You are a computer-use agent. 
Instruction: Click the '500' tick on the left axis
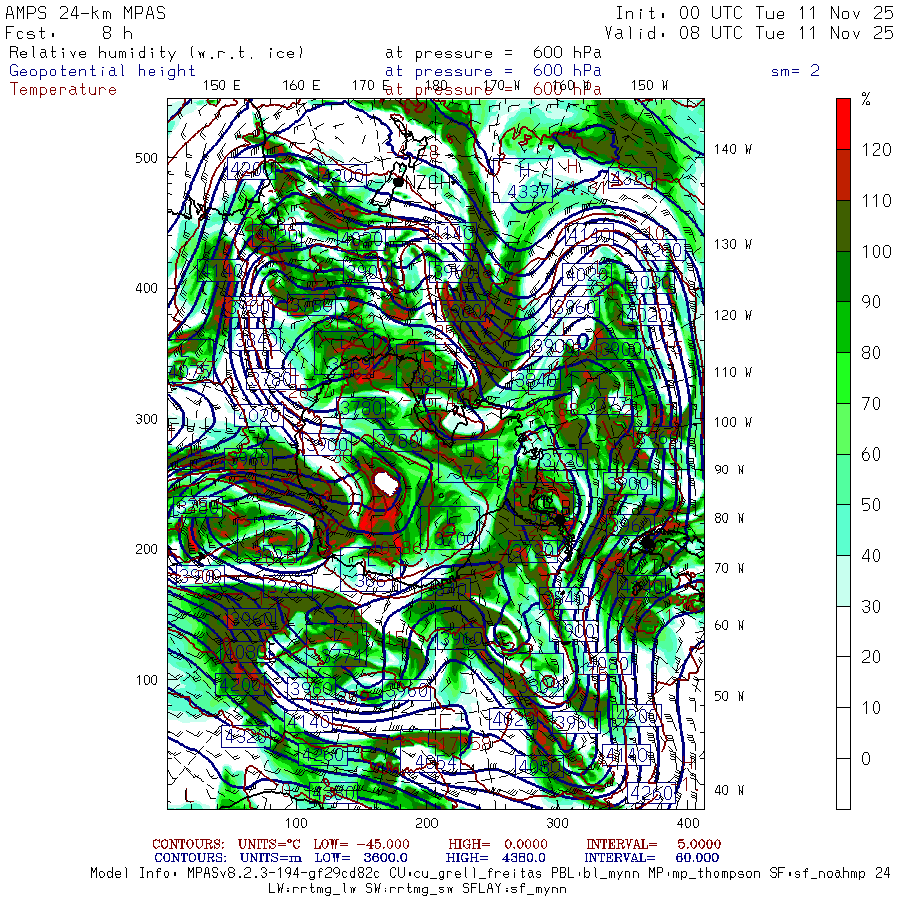(x=146, y=158)
